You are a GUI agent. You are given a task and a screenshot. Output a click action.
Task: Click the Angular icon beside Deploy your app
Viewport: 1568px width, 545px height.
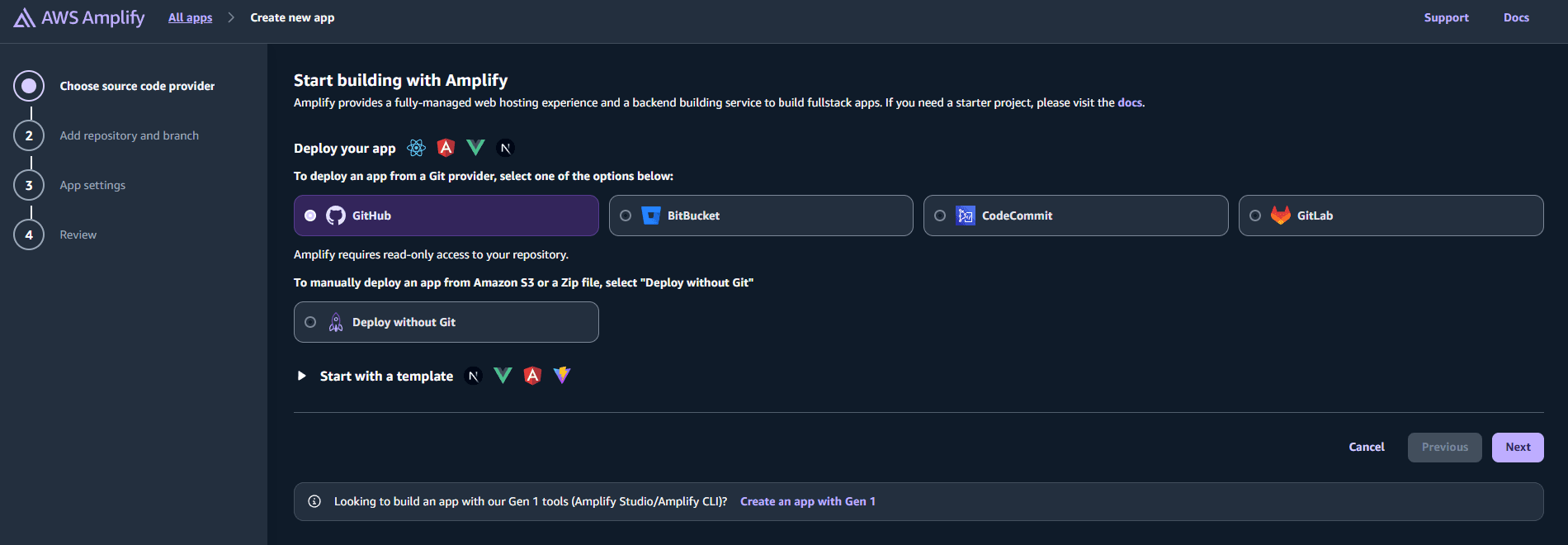coord(446,148)
